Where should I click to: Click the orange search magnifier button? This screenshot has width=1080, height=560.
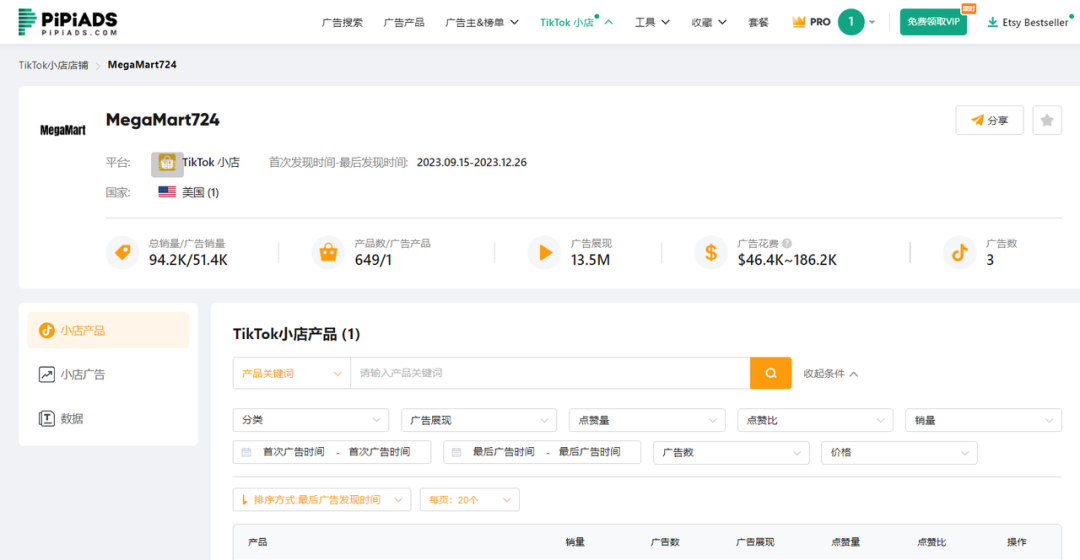[x=771, y=373]
